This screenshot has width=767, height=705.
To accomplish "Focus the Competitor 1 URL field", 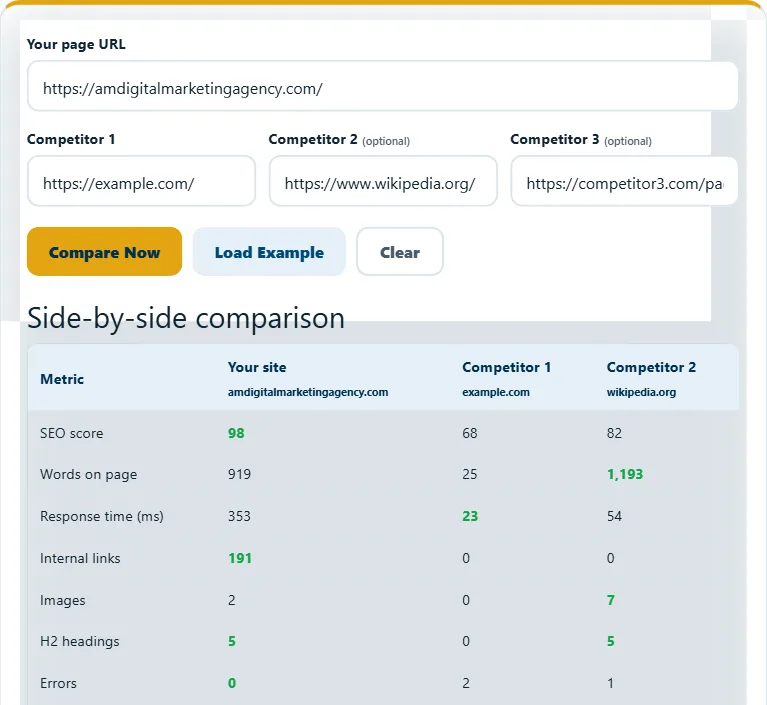I will point(141,181).
